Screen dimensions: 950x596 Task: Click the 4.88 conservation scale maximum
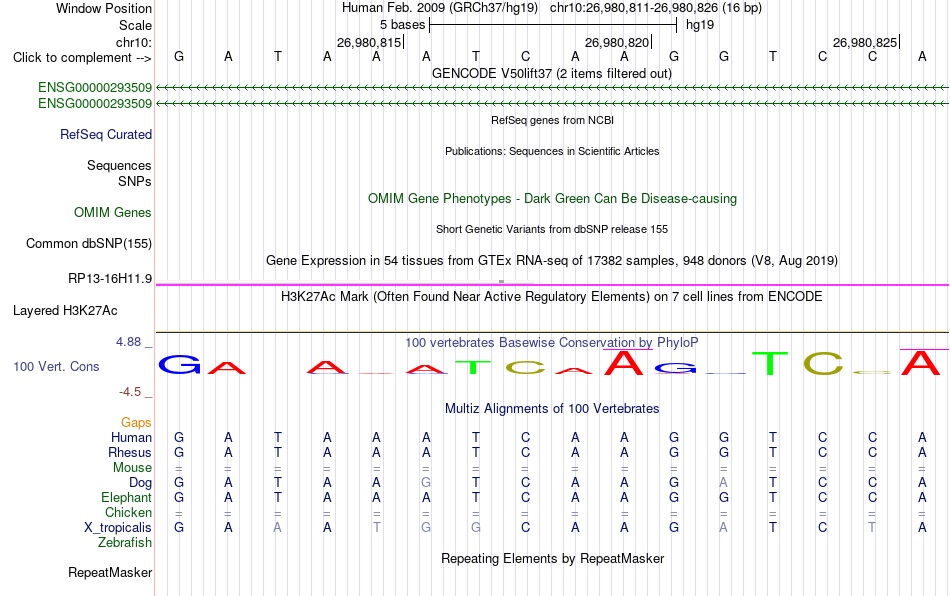(128, 342)
